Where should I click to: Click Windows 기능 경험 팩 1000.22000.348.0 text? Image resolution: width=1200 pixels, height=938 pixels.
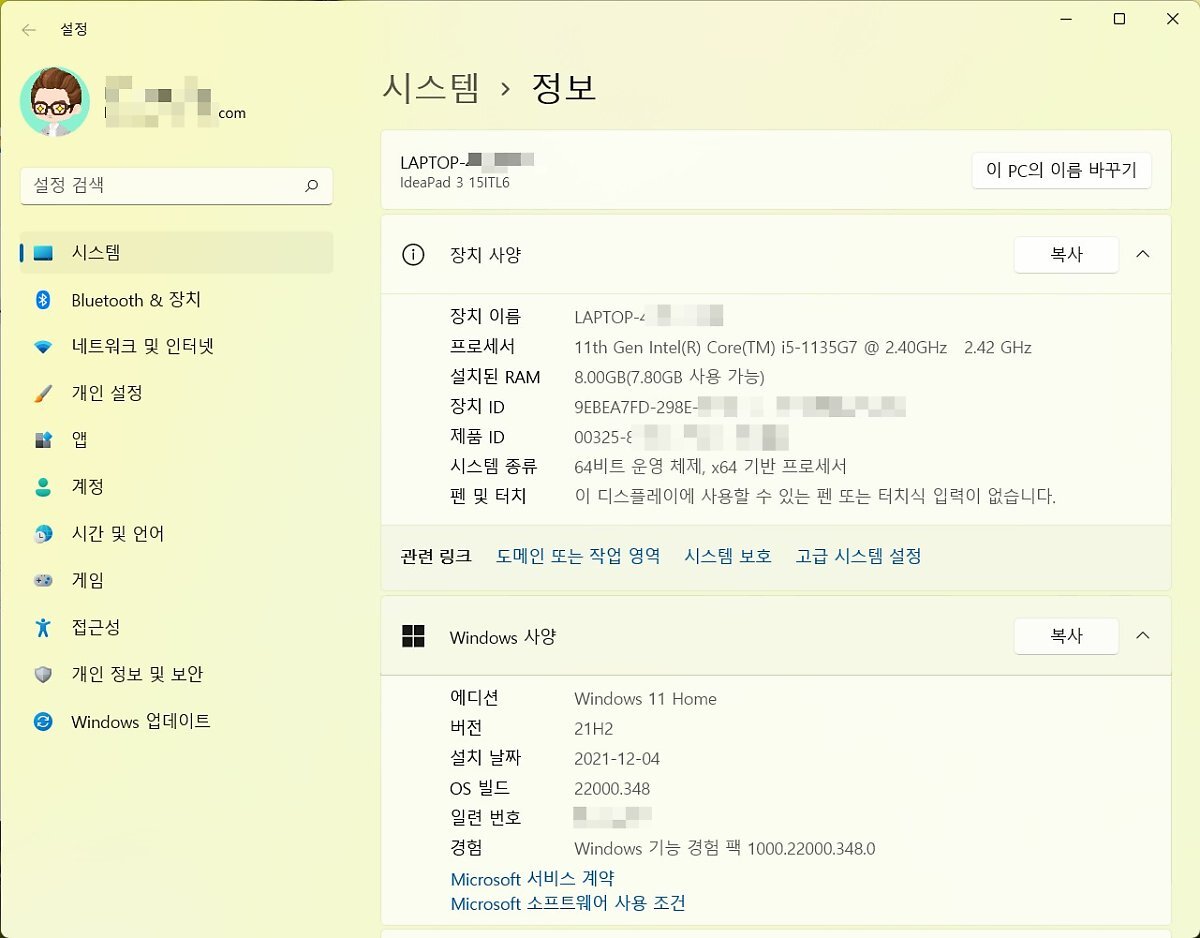tap(725, 849)
